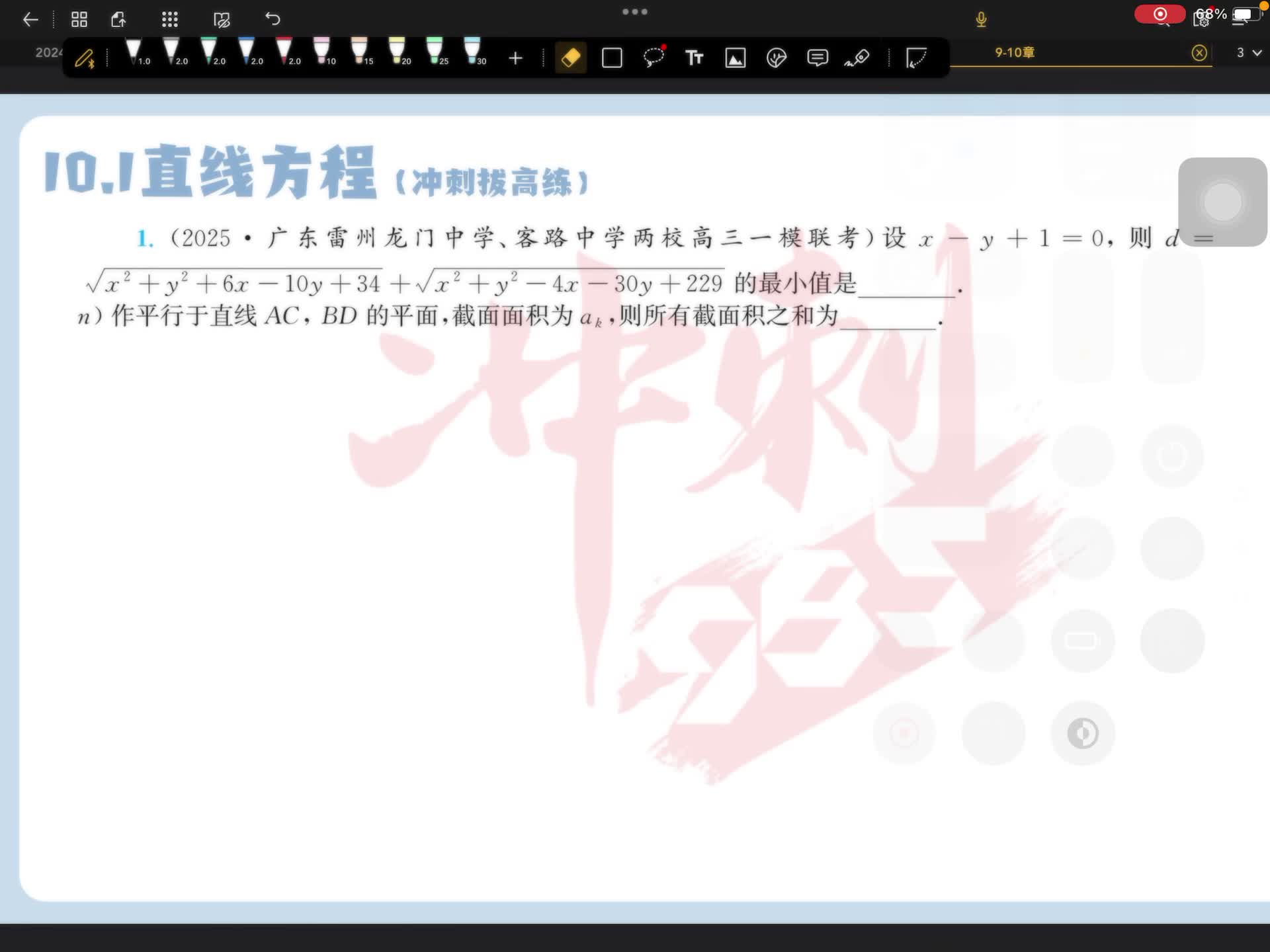Switch to the 9-10章 tab
The image size is (1270, 952).
[1015, 52]
